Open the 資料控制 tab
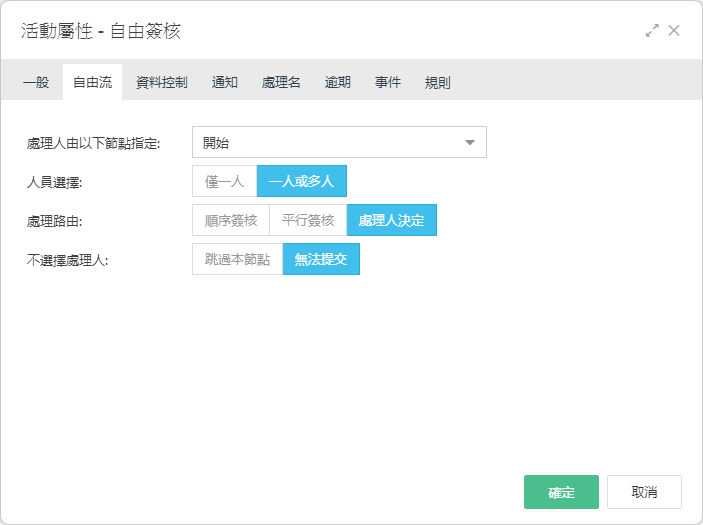The height and width of the screenshot is (525, 703). pyautogui.click(x=161, y=82)
